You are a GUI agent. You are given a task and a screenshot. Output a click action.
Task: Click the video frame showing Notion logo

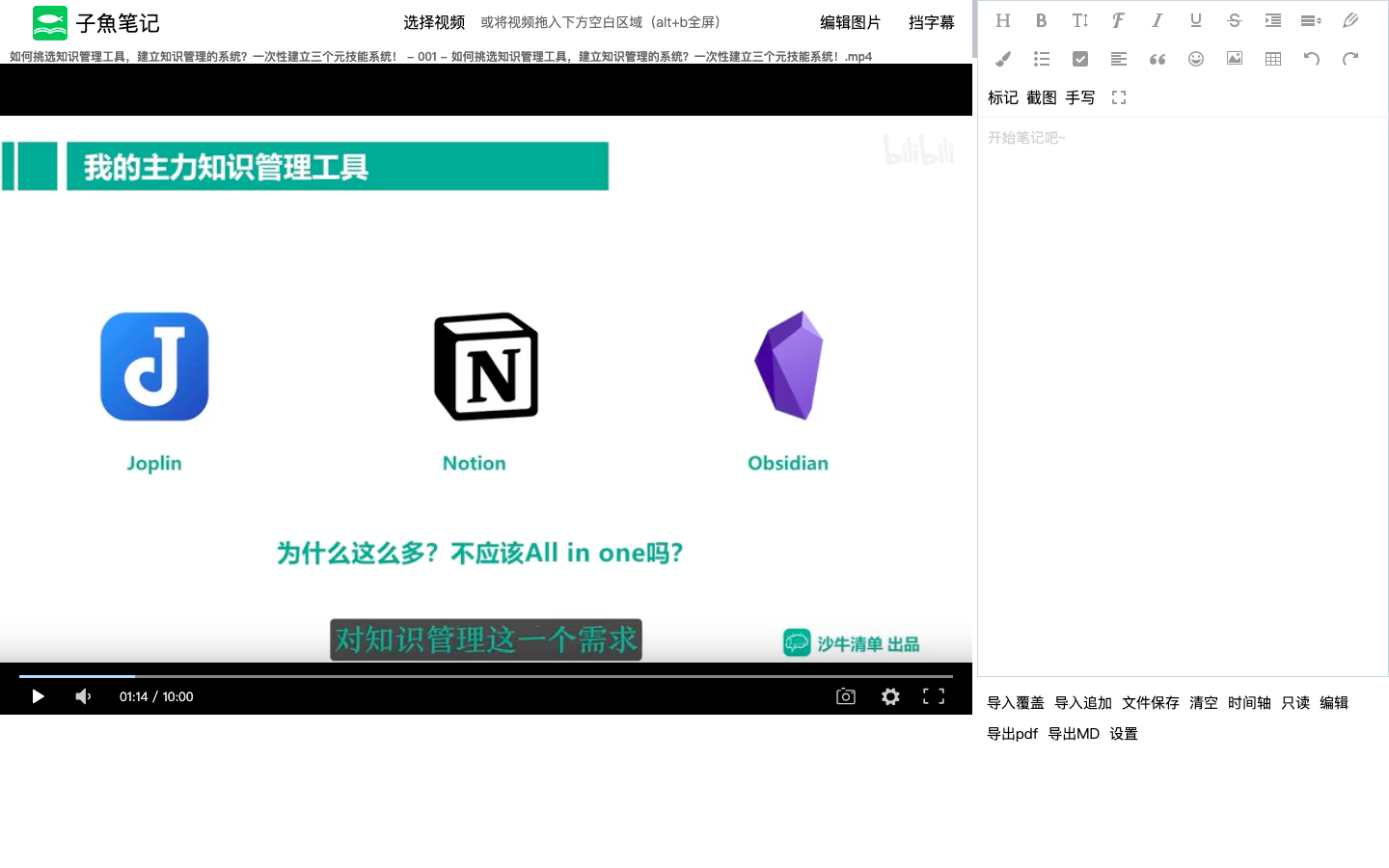(486, 366)
